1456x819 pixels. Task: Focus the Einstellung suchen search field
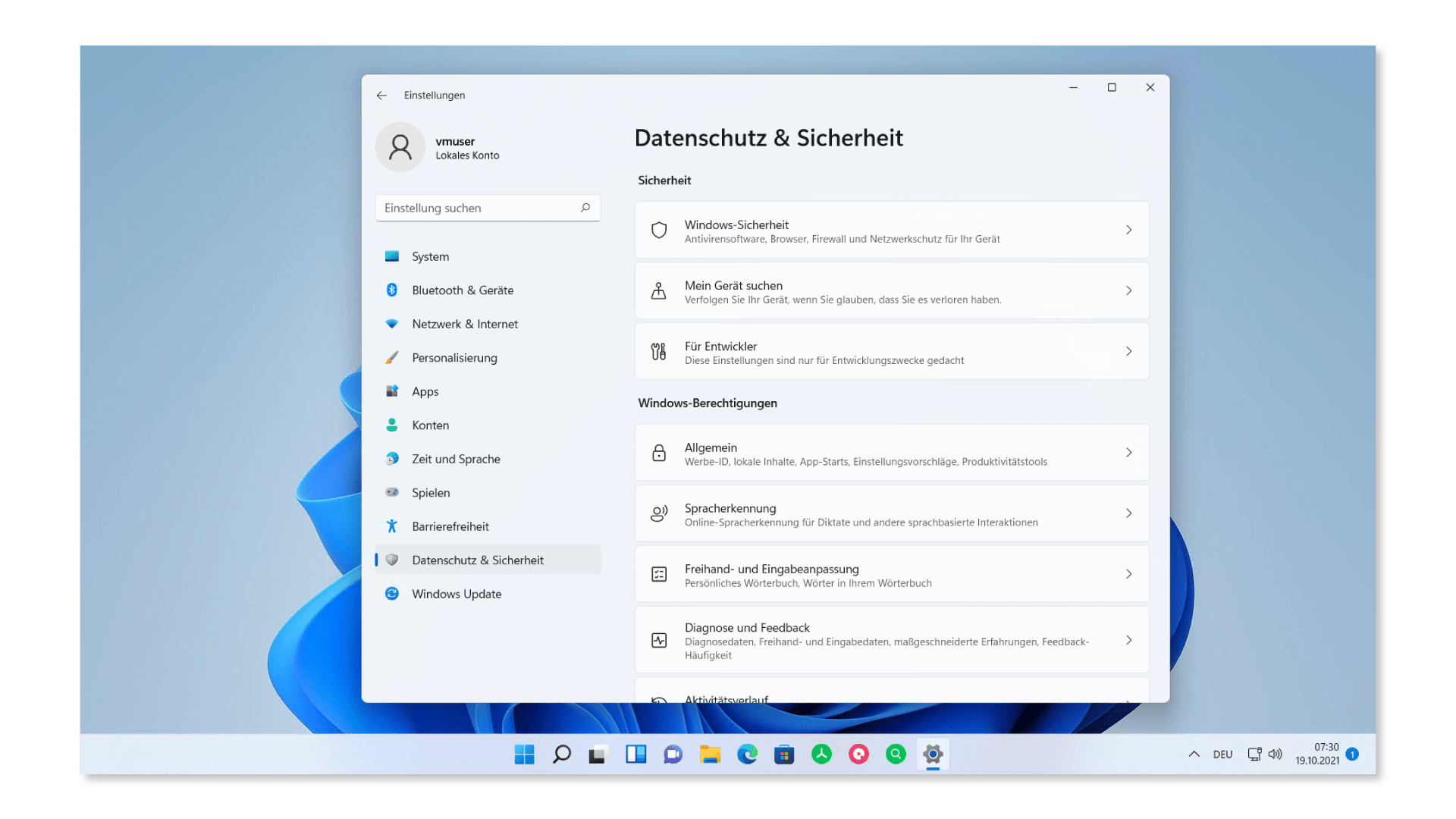point(488,208)
